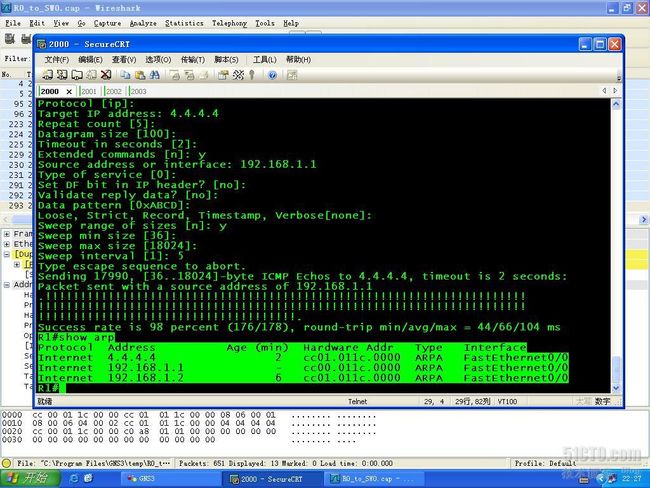Click Internet Explorer quick launch icon
This screenshot has height=488, width=650.
pyautogui.click(x=74, y=478)
